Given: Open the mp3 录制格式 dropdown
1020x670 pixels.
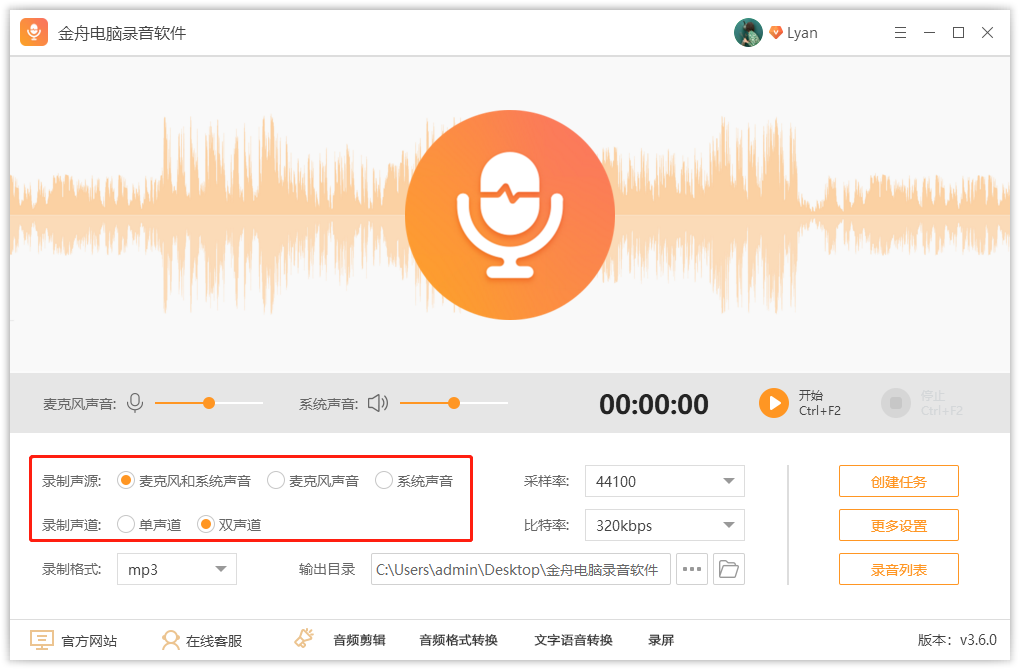Looking at the screenshot, I should click(x=176, y=569).
